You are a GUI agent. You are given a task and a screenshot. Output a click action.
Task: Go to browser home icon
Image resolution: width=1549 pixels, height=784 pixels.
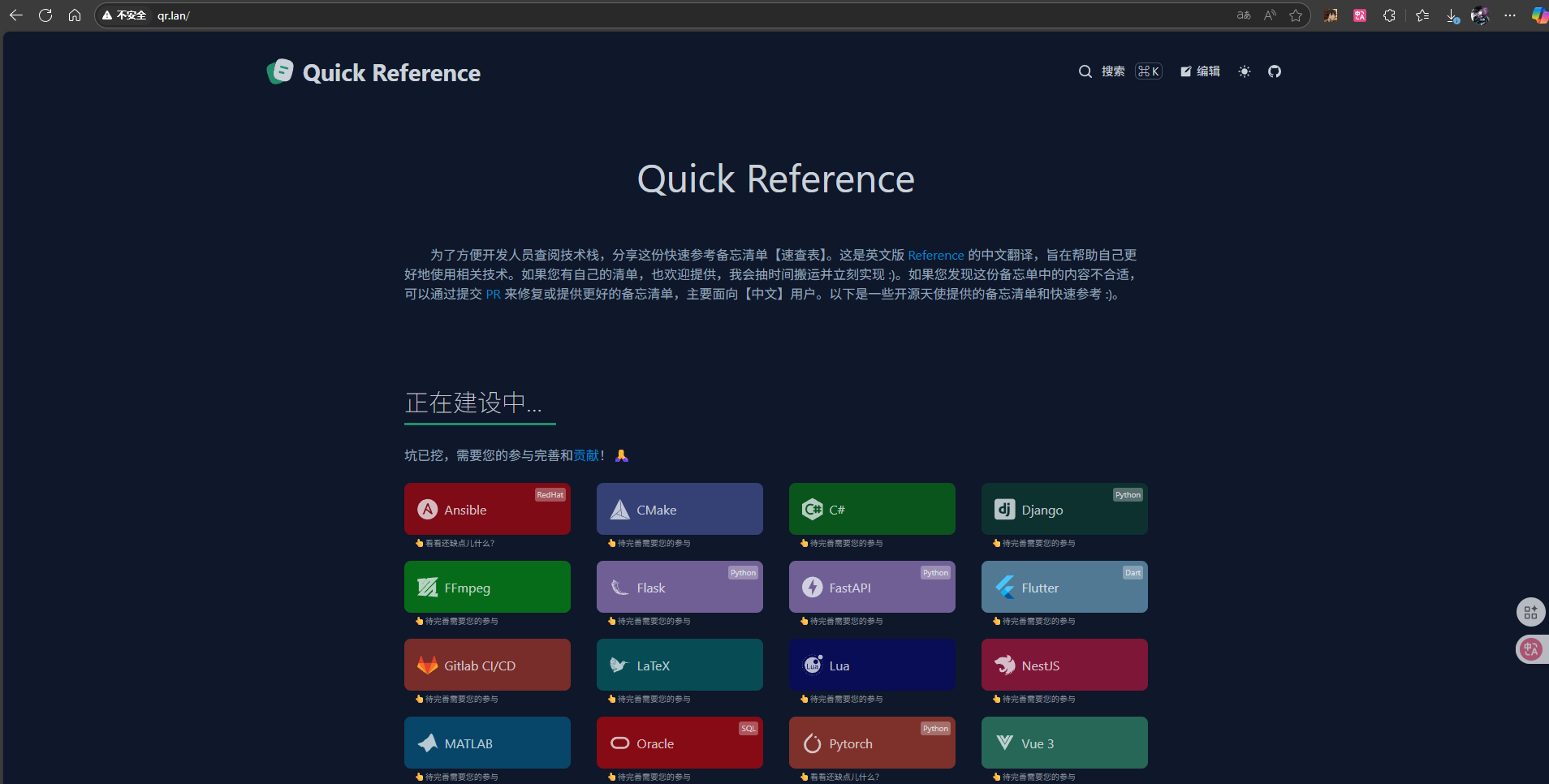tap(75, 15)
